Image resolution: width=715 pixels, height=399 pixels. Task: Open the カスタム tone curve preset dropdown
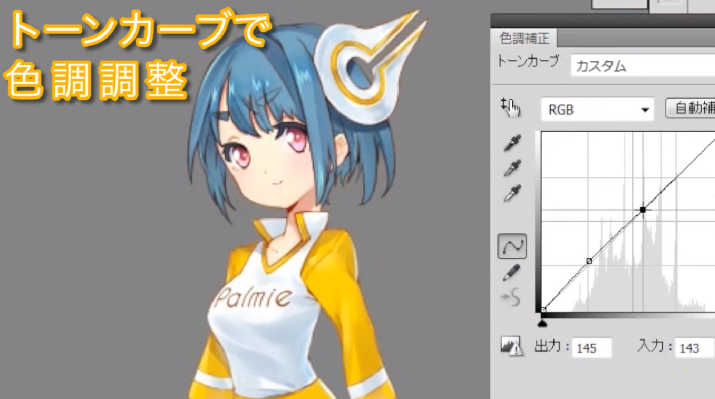[642, 66]
